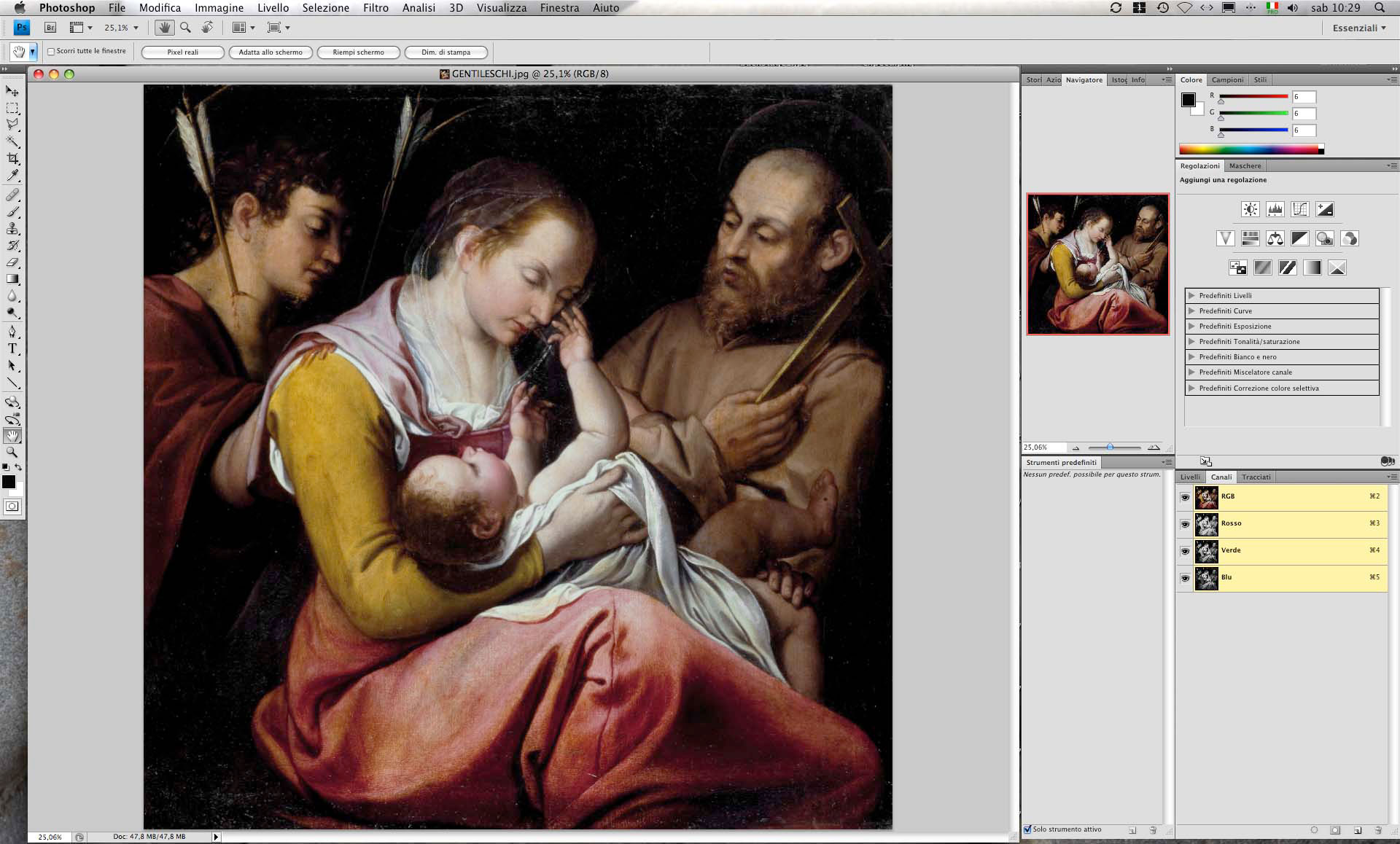1400x844 pixels.
Task: Open the Essenziali workspace dropdown
Action: click(x=1359, y=28)
